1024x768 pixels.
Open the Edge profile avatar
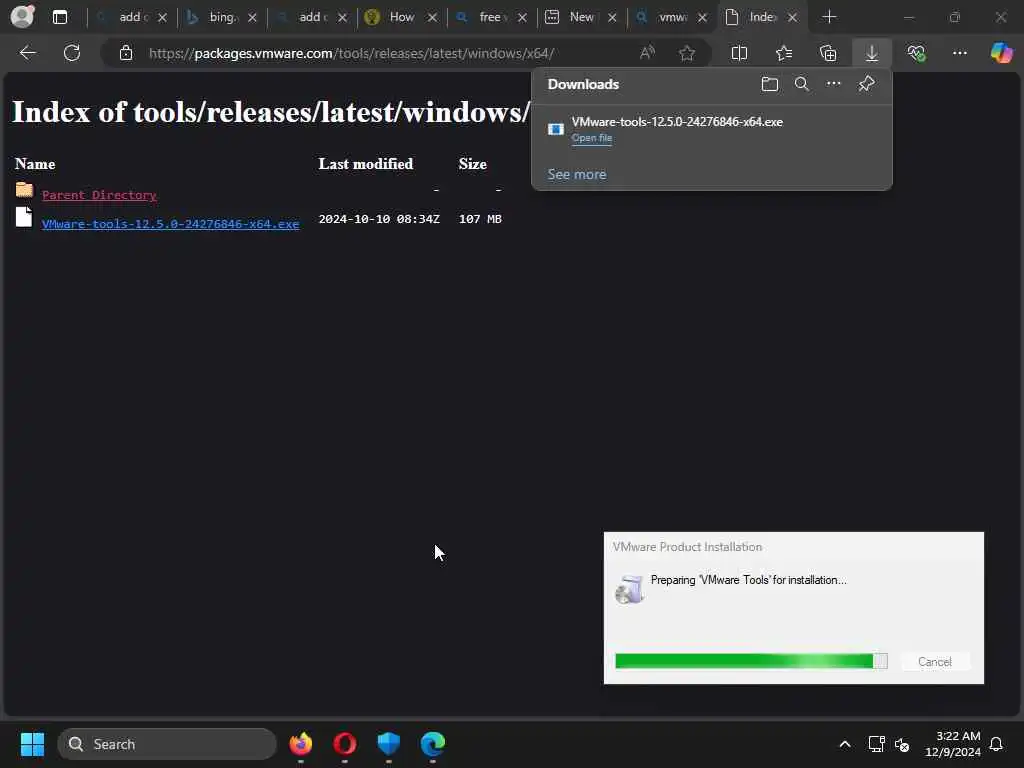pos(23,16)
